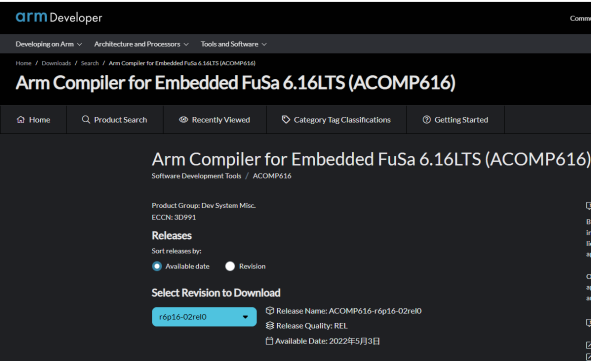Click the eye icon for Recently Viewed
This screenshot has height=362, width=592.
(x=183, y=120)
